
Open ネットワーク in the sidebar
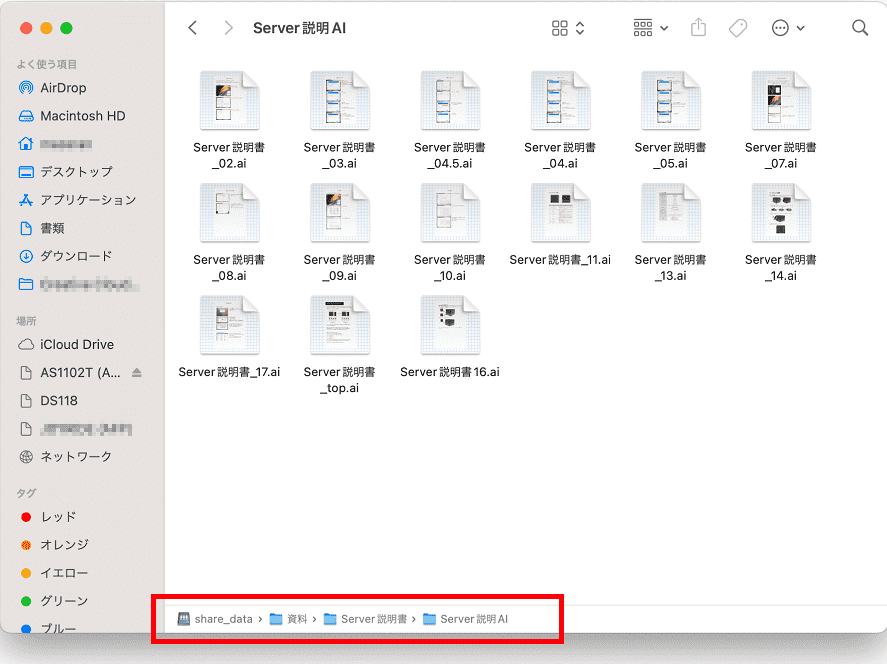tap(65, 456)
